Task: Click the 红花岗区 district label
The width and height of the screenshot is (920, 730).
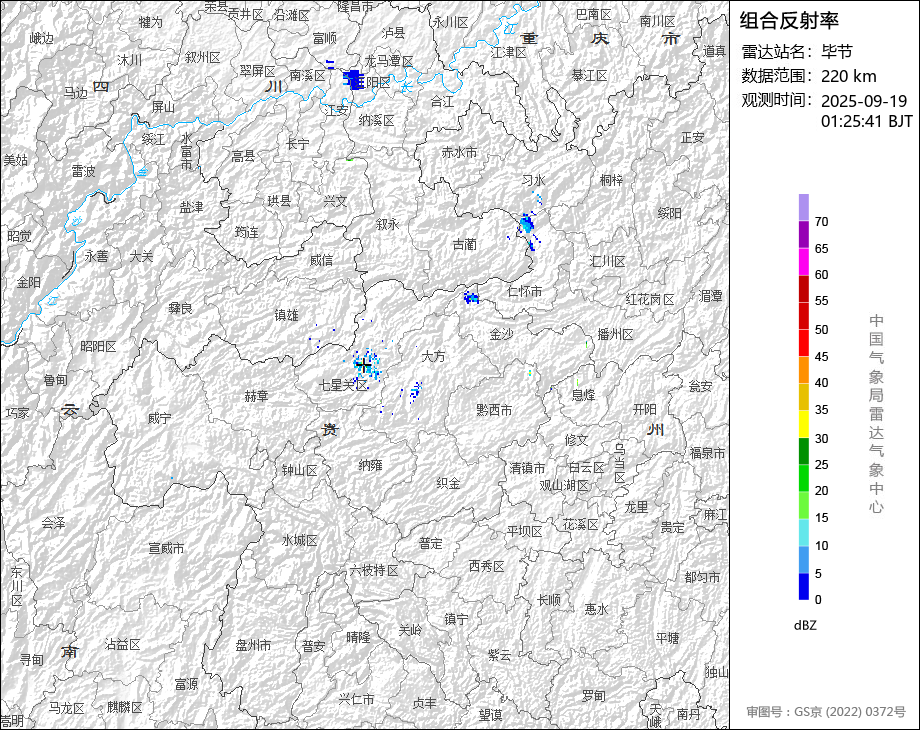Action: (650, 299)
